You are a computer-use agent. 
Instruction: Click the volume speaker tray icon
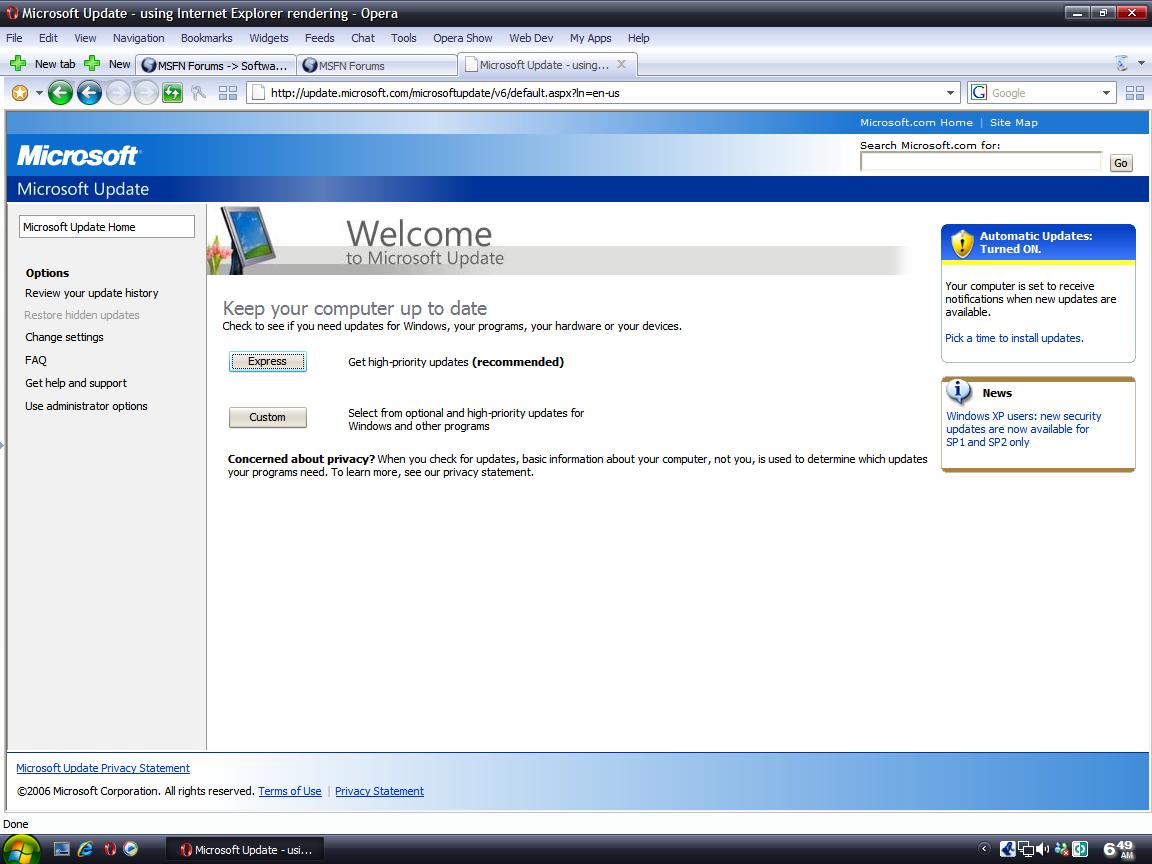(1043, 849)
